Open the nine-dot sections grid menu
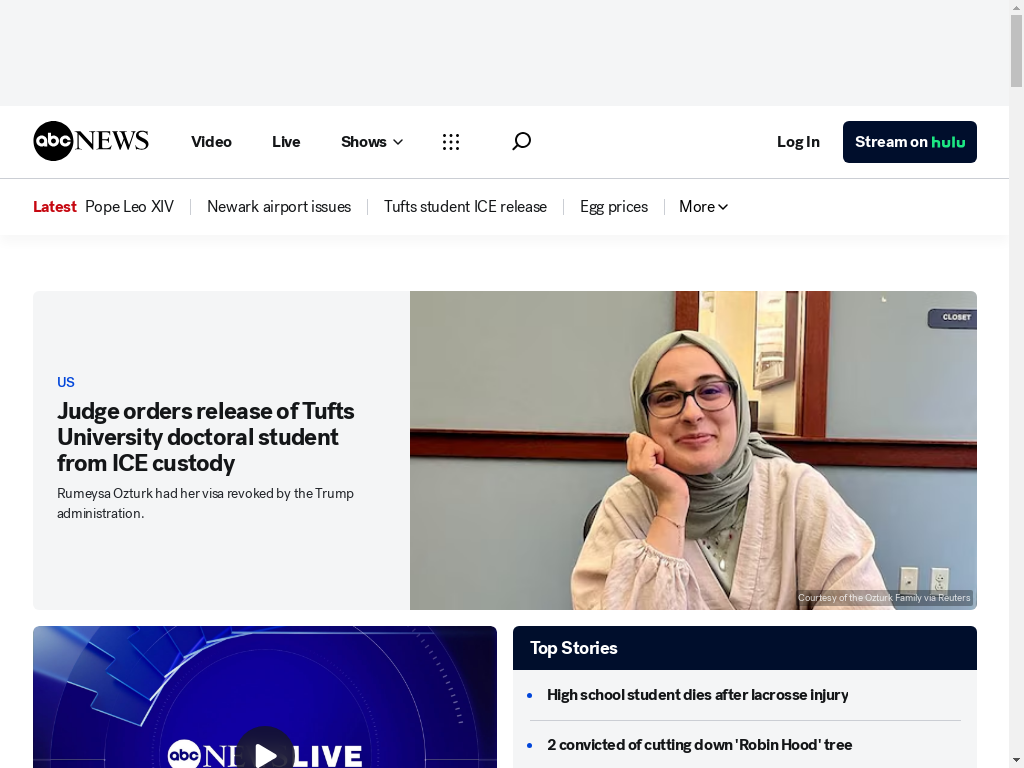Screen dimensions: 1024x768 [451, 142]
